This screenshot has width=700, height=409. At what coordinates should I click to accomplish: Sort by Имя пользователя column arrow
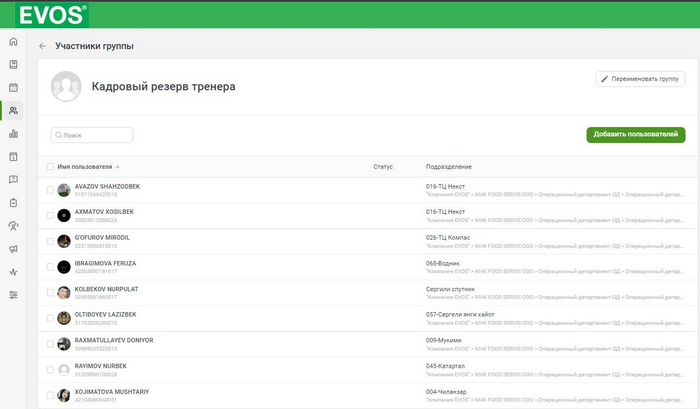[x=117, y=166]
